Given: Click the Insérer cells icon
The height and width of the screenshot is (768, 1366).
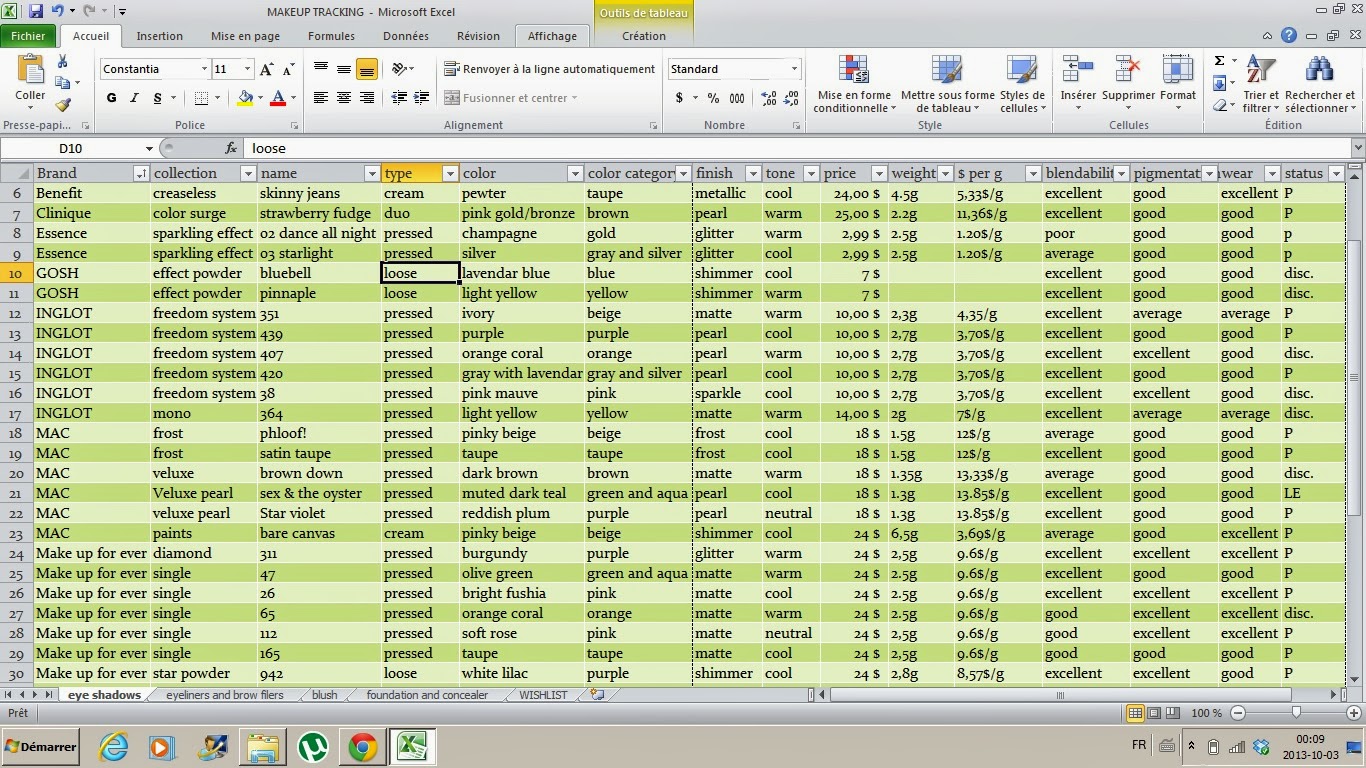Looking at the screenshot, I should point(1078,70).
